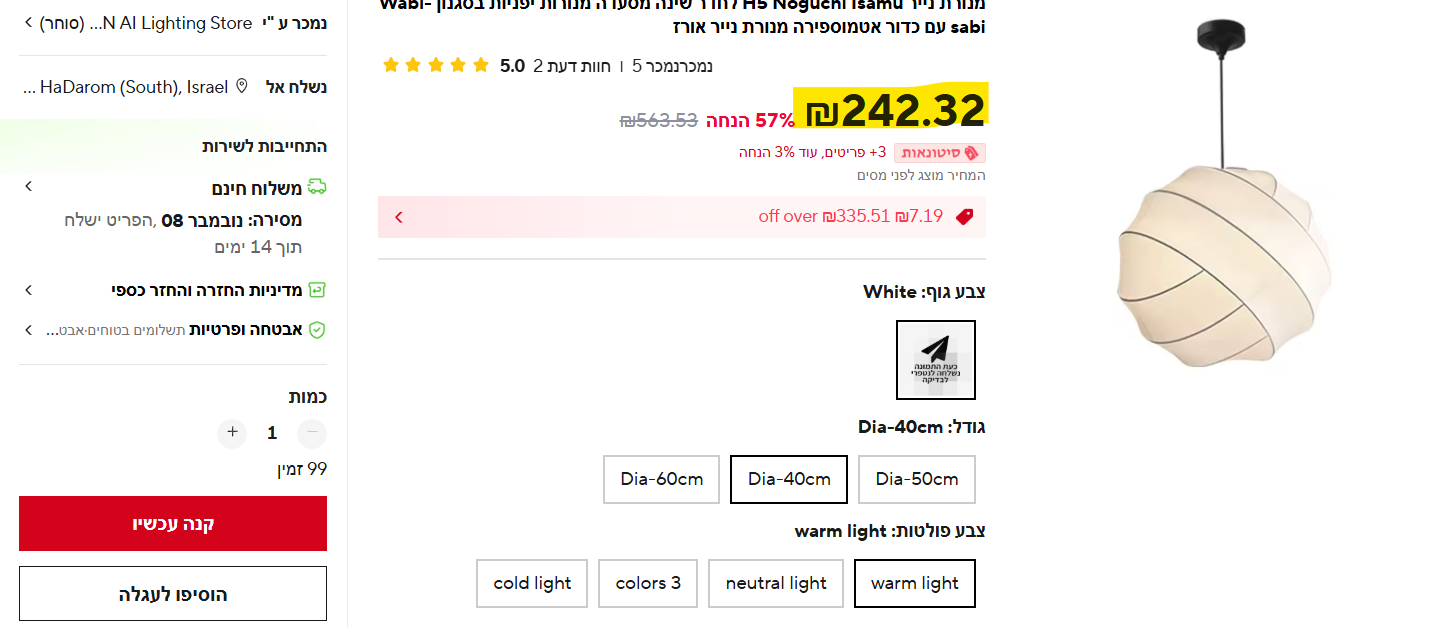1437x627 pixels.
Task: Select the Dia-60cm size option
Action: [x=661, y=479]
